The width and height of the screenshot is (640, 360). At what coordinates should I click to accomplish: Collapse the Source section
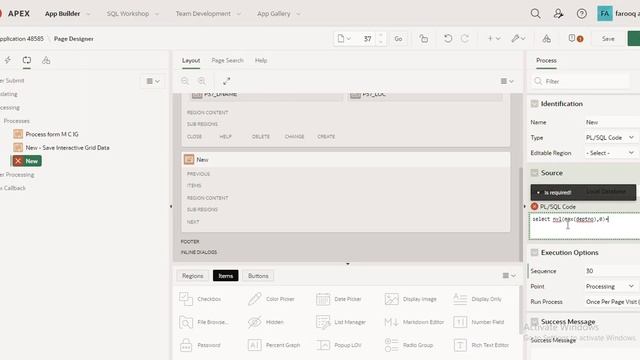click(x=534, y=173)
